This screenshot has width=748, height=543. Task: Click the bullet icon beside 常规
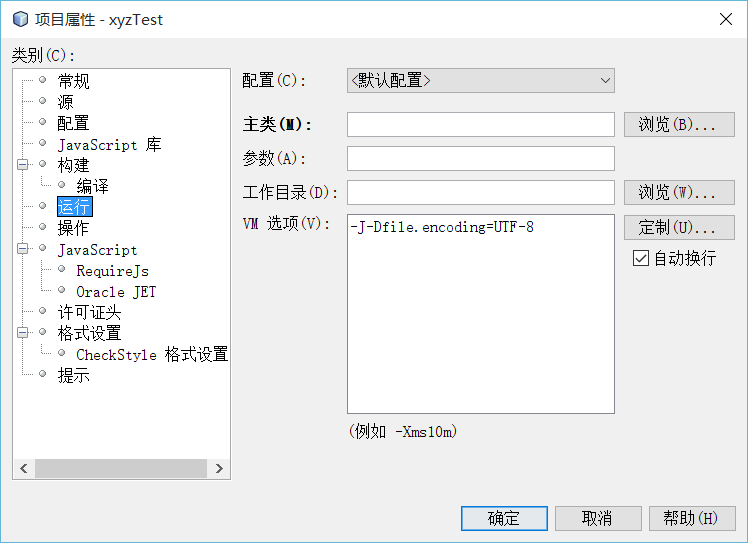click(x=42, y=81)
